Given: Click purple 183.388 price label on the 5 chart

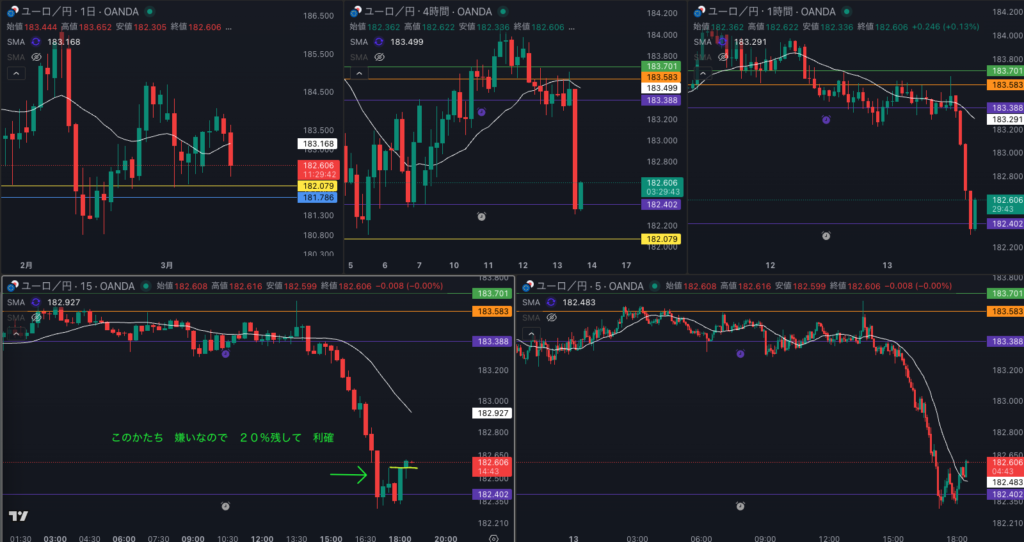Looking at the screenshot, I should pyautogui.click(x=1004, y=342).
